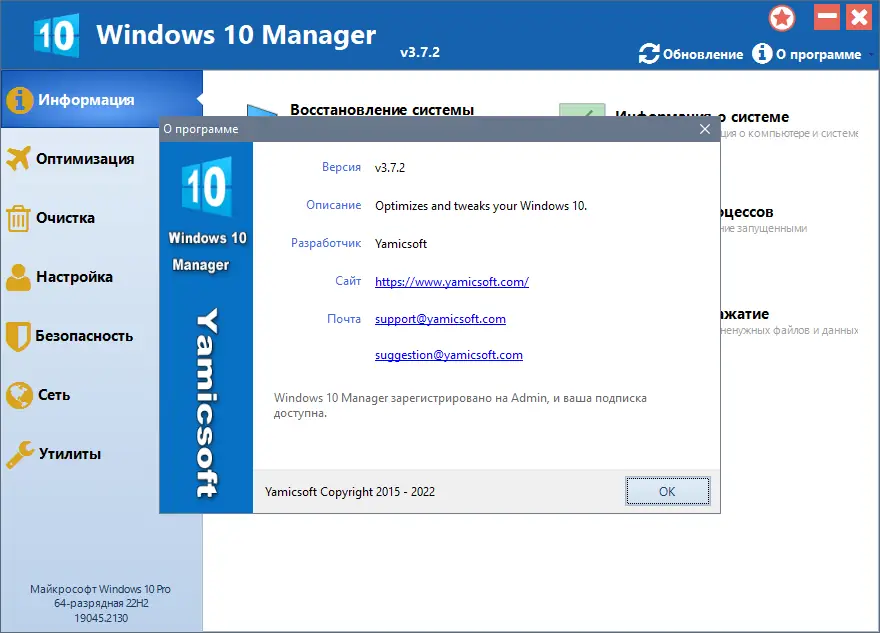Click the Windows 10 logo in About dialog
This screenshot has width=880, height=633.
point(207,186)
